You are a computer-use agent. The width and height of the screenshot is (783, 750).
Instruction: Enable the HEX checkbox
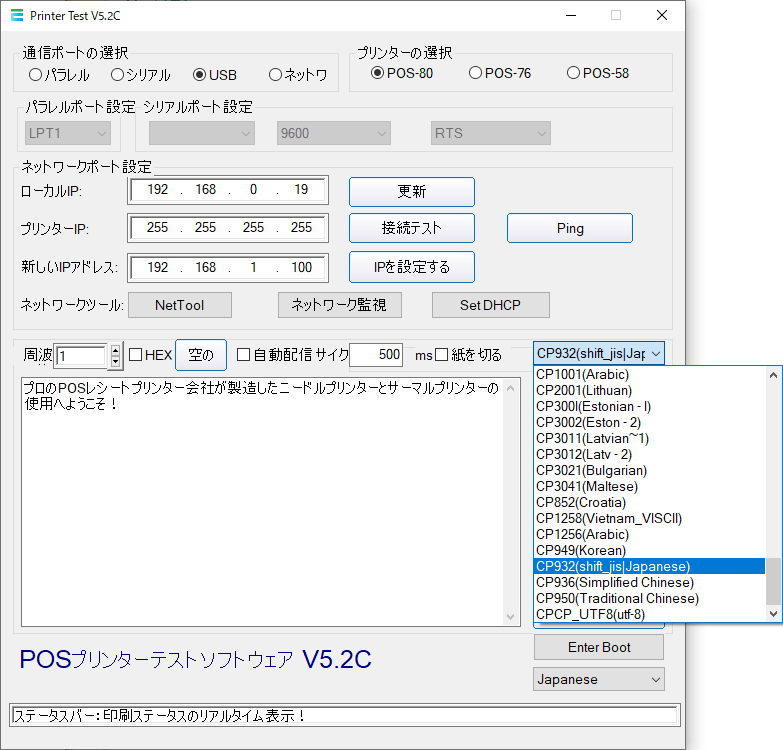[136, 355]
